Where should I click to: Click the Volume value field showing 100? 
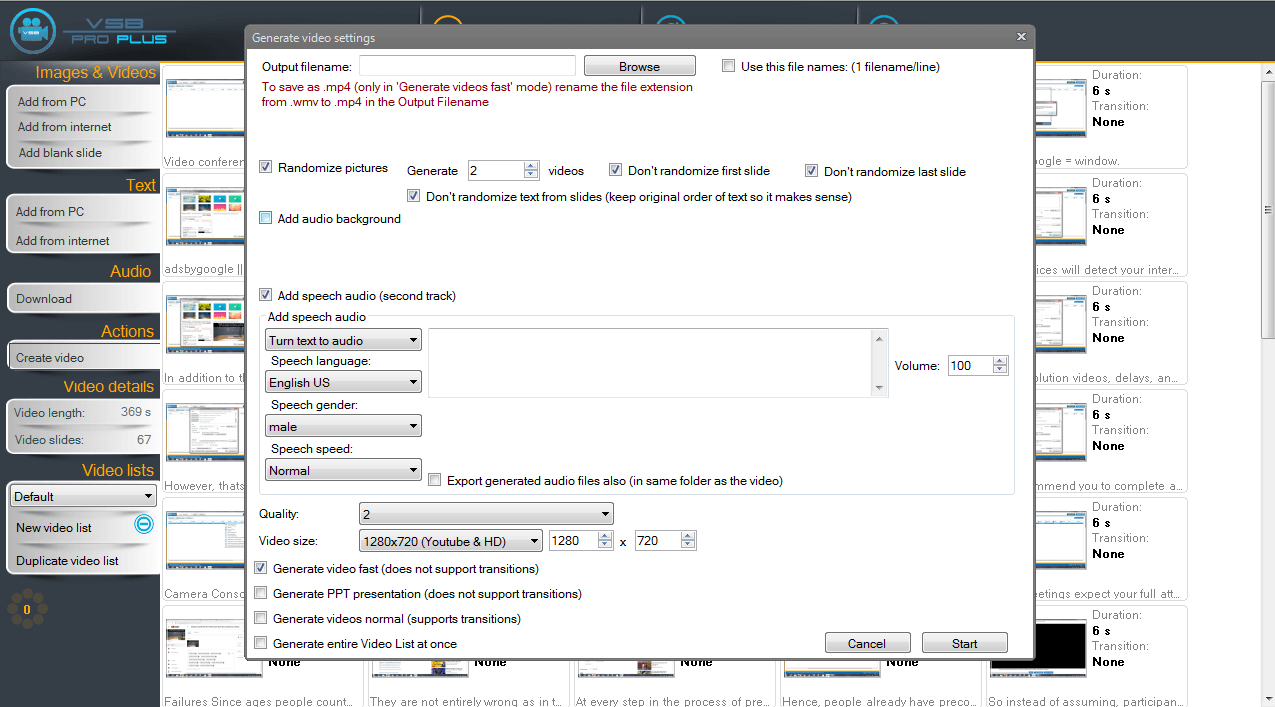[969, 366]
